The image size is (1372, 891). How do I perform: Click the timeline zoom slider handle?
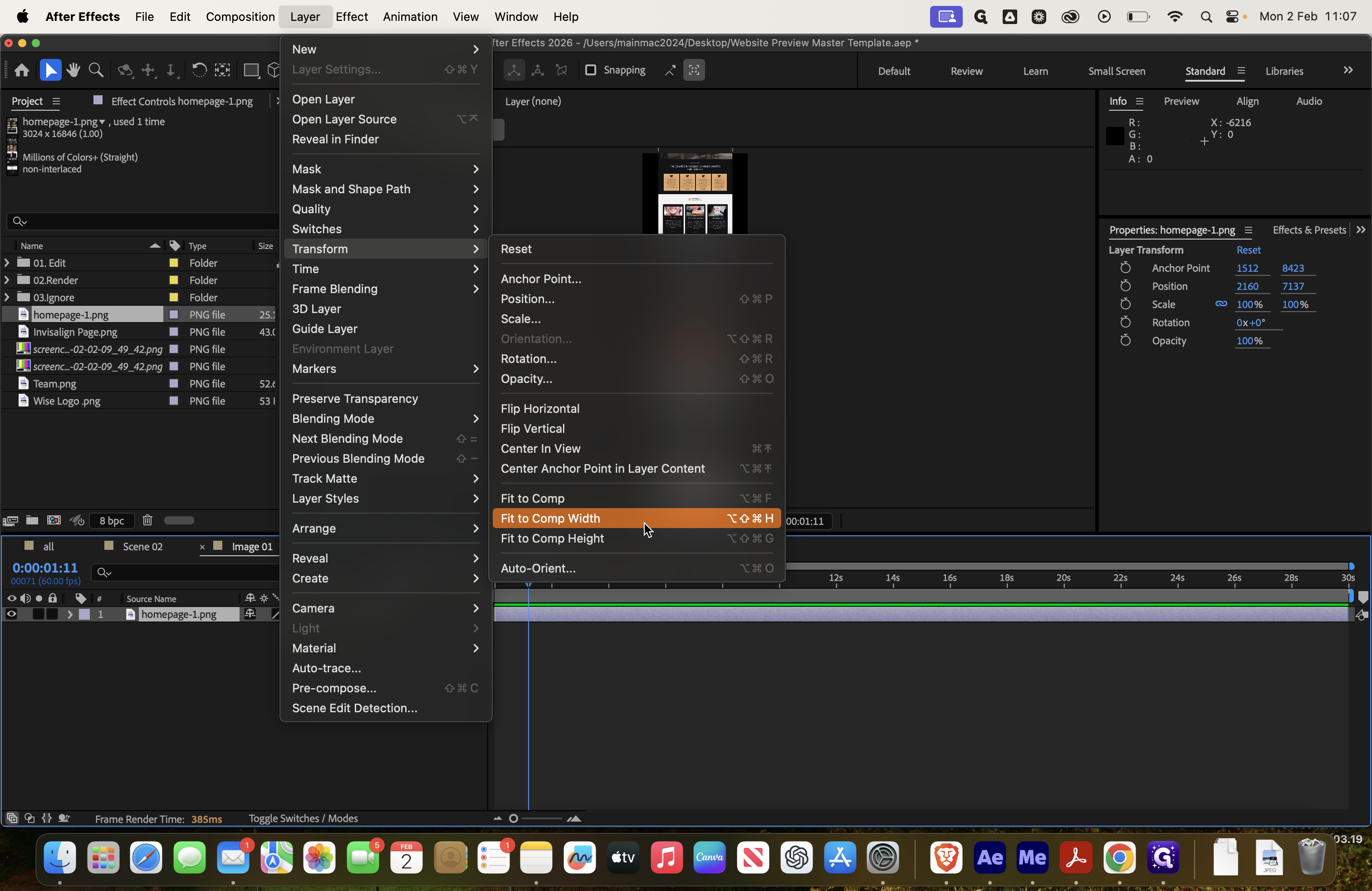513,818
